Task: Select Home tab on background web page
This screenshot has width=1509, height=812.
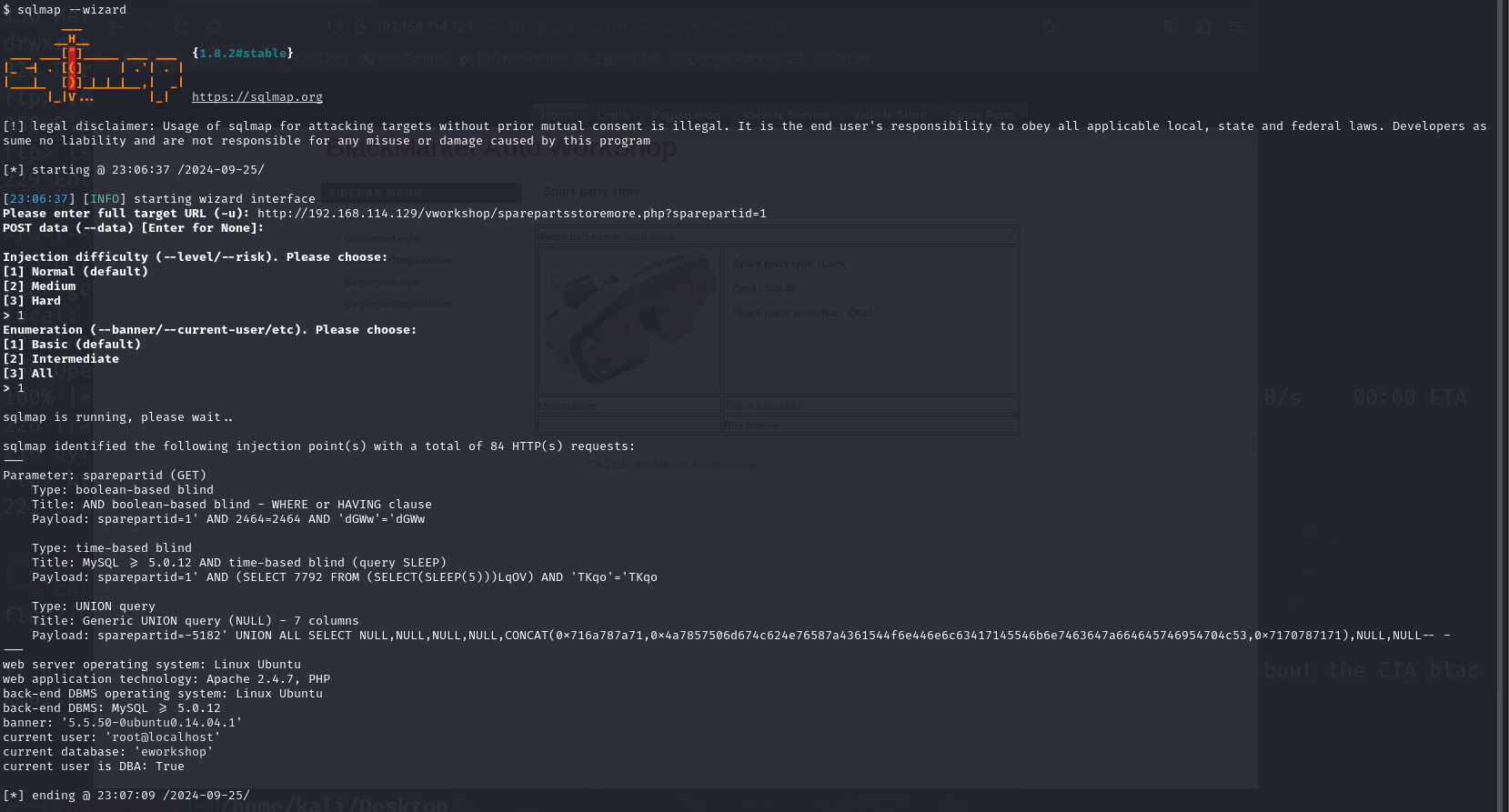Action: point(558,115)
